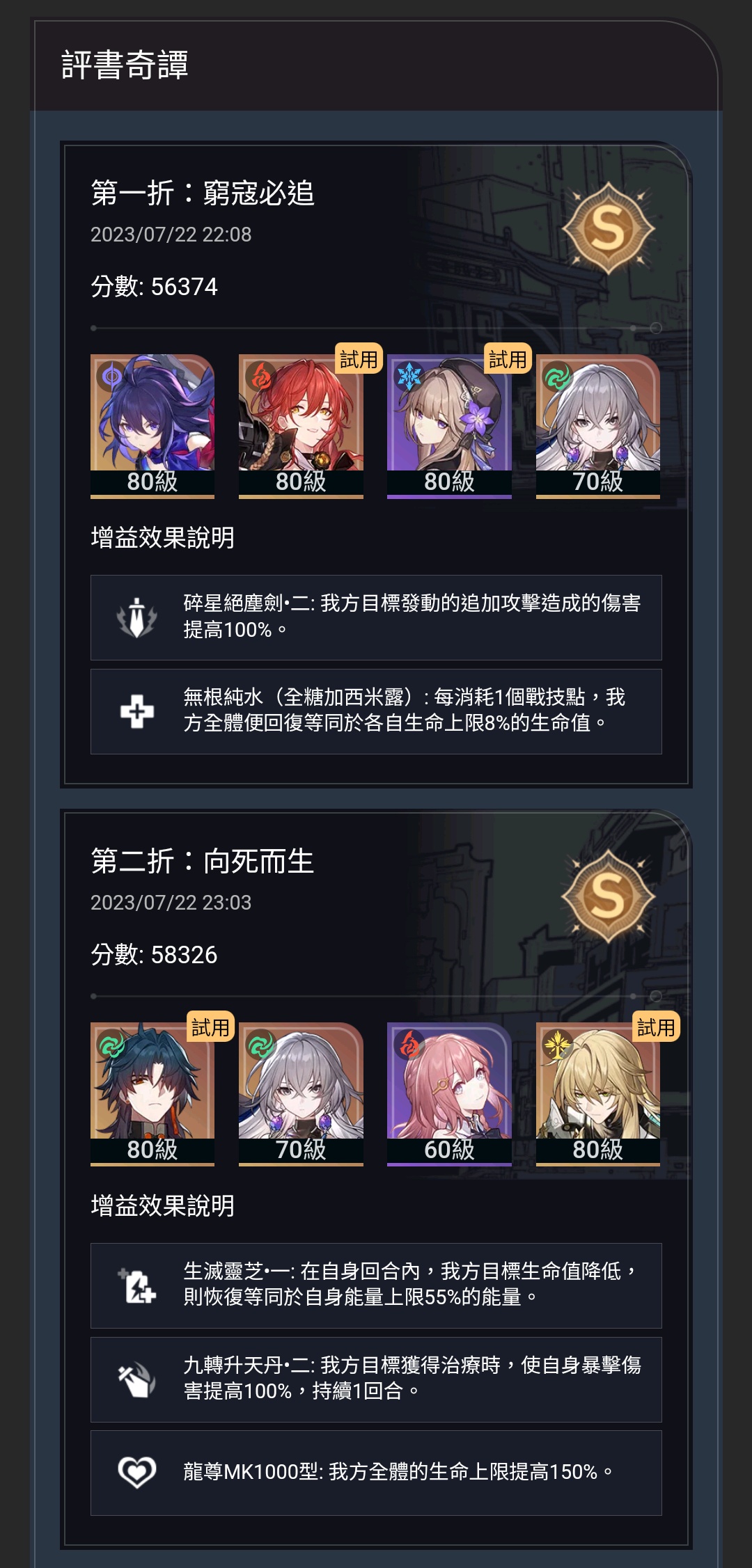Click the quantum element icon on Seele's portrait
The width and height of the screenshot is (752, 1568).
pos(111,377)
